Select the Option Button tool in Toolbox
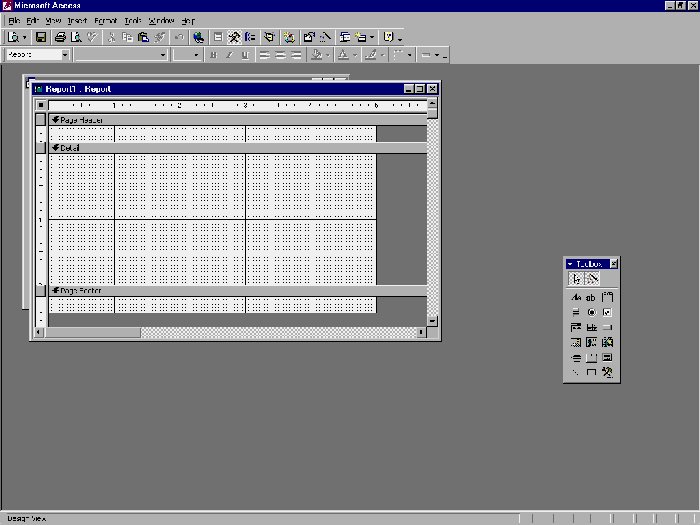This screenshot has height=525, width=700. coord(591,313)
